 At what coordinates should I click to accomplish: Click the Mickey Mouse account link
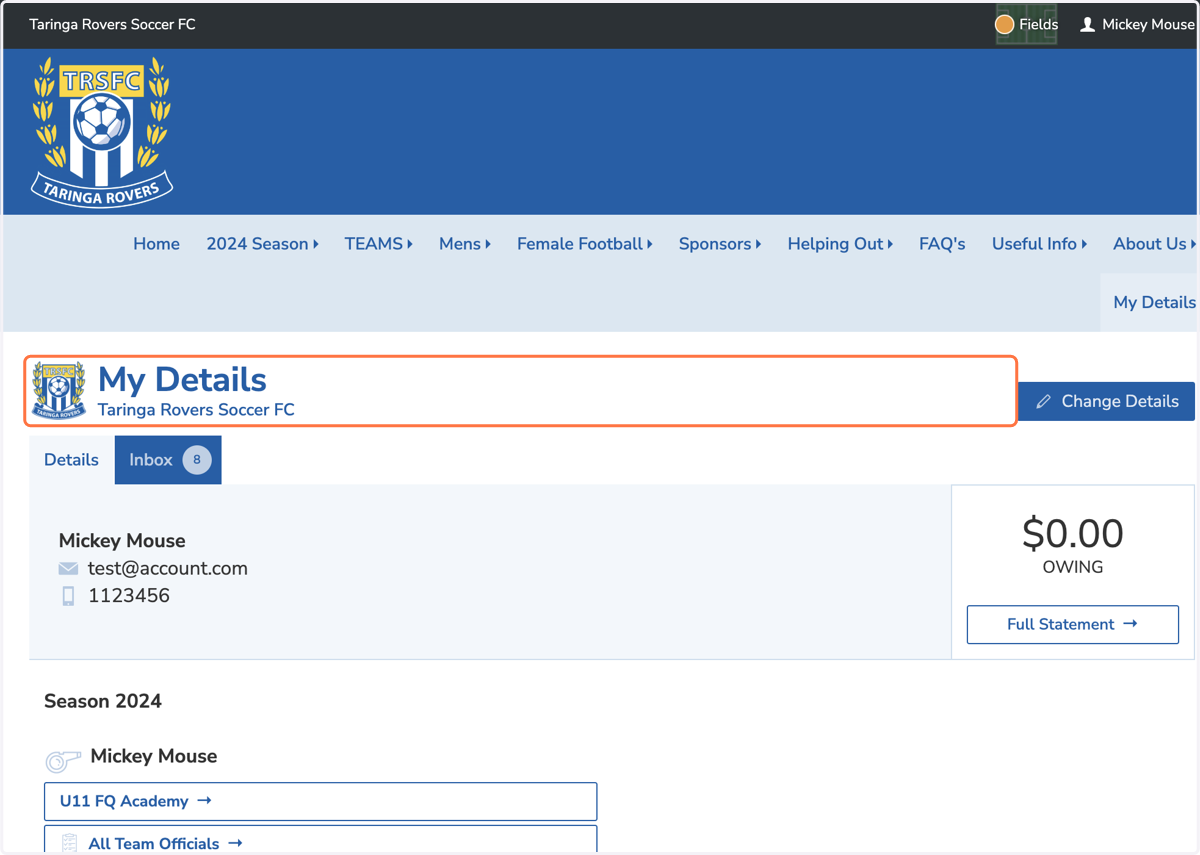1137,24
